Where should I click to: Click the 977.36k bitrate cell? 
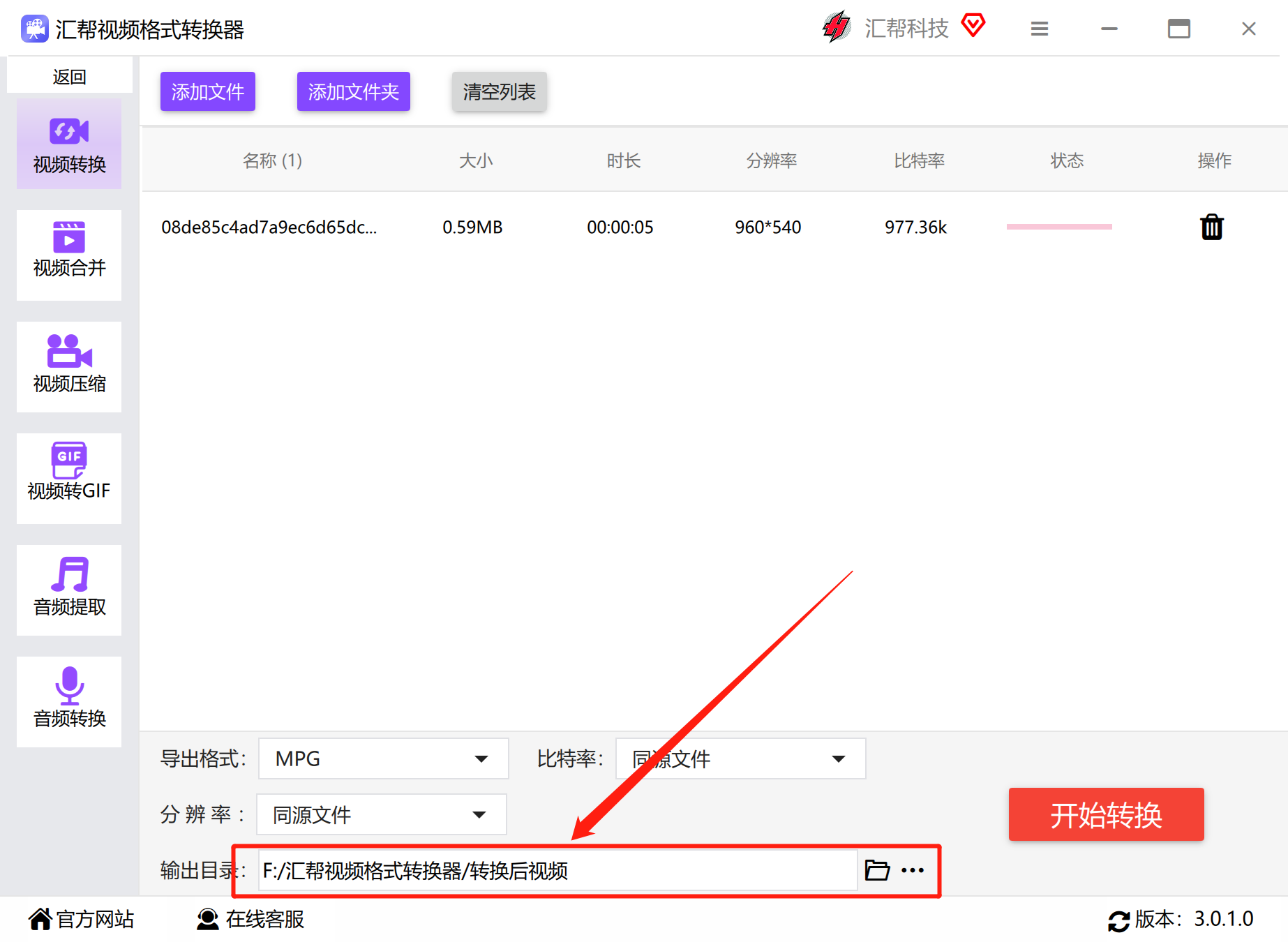click(916, 227)
